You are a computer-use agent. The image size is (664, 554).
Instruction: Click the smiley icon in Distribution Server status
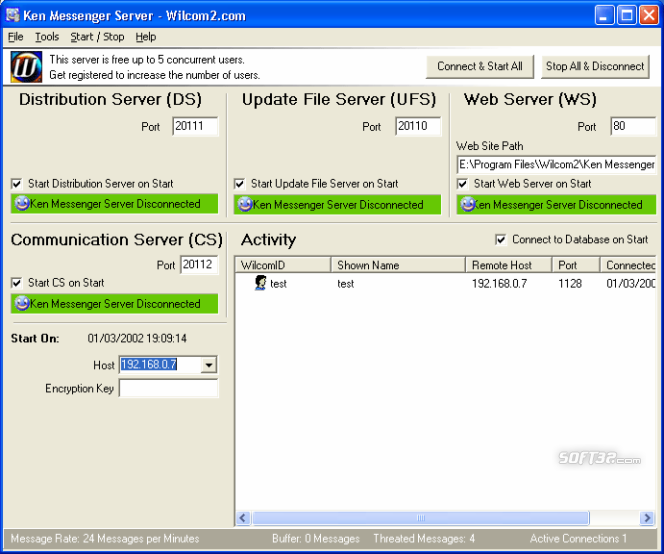coord(22,204)
